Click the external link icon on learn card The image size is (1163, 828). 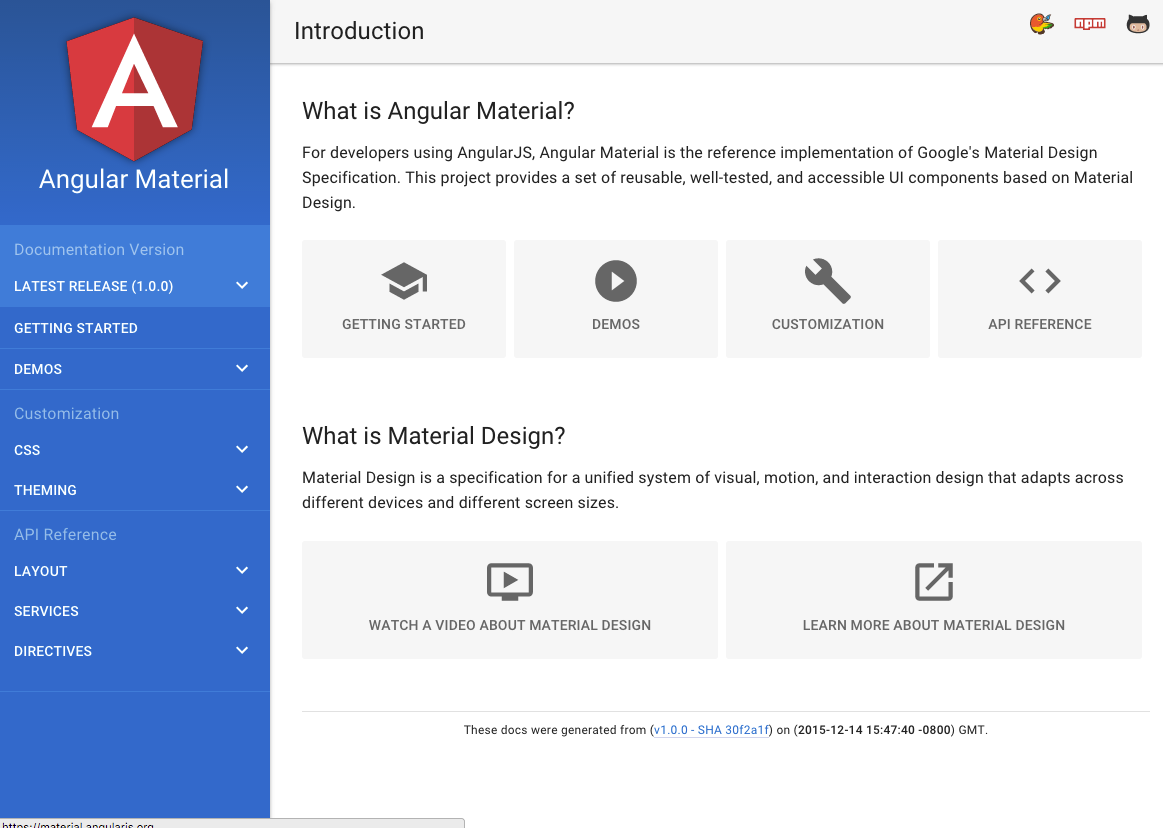coord(933,581)
